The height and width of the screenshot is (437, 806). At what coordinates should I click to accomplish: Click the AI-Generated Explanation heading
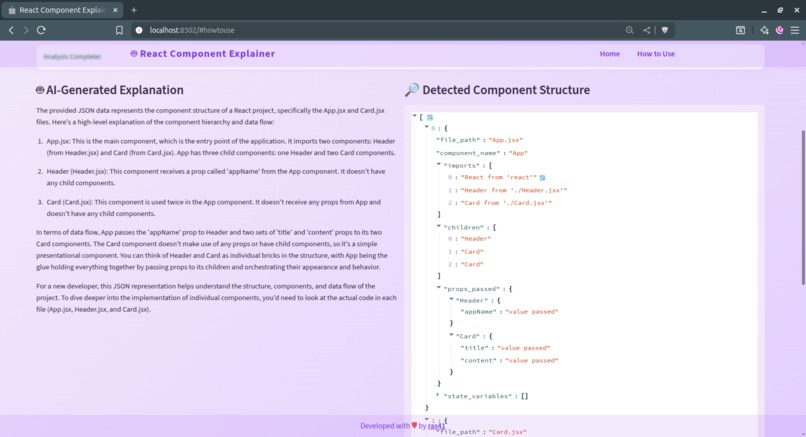[109, 90]
